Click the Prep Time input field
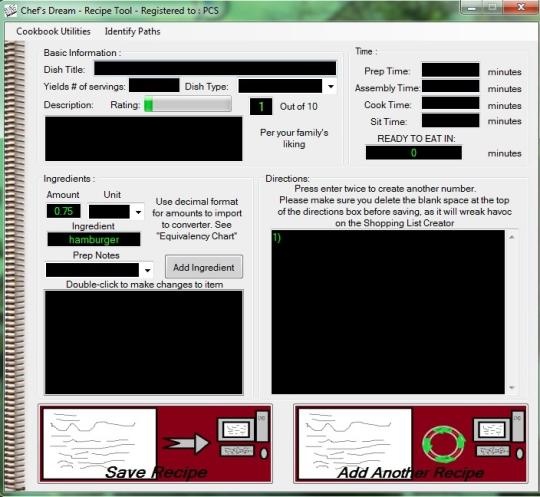Screen dimensions: 540x497 pyautogui.click(x=450, y=70)
